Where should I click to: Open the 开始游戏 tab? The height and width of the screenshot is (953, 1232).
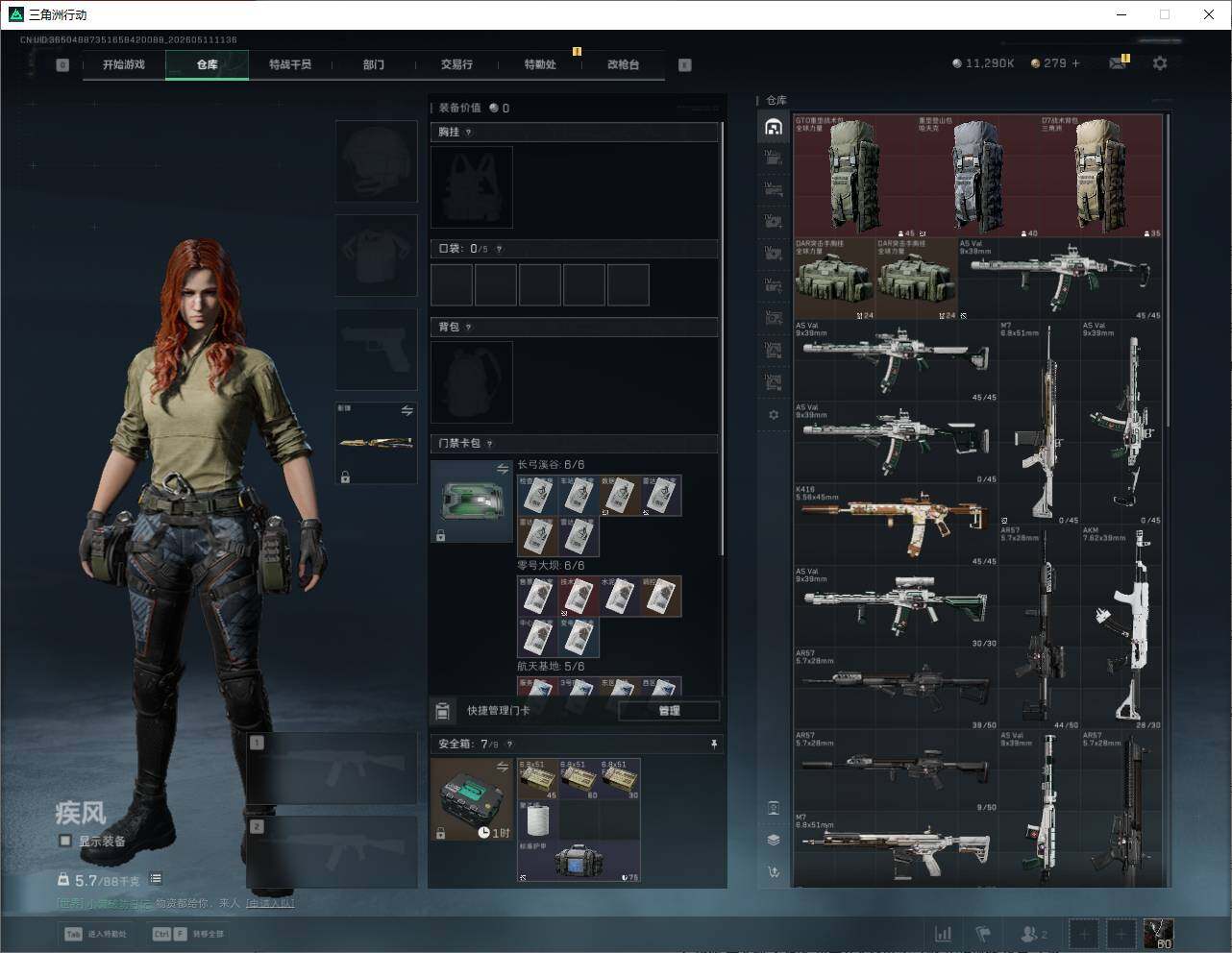pos(124,64)
